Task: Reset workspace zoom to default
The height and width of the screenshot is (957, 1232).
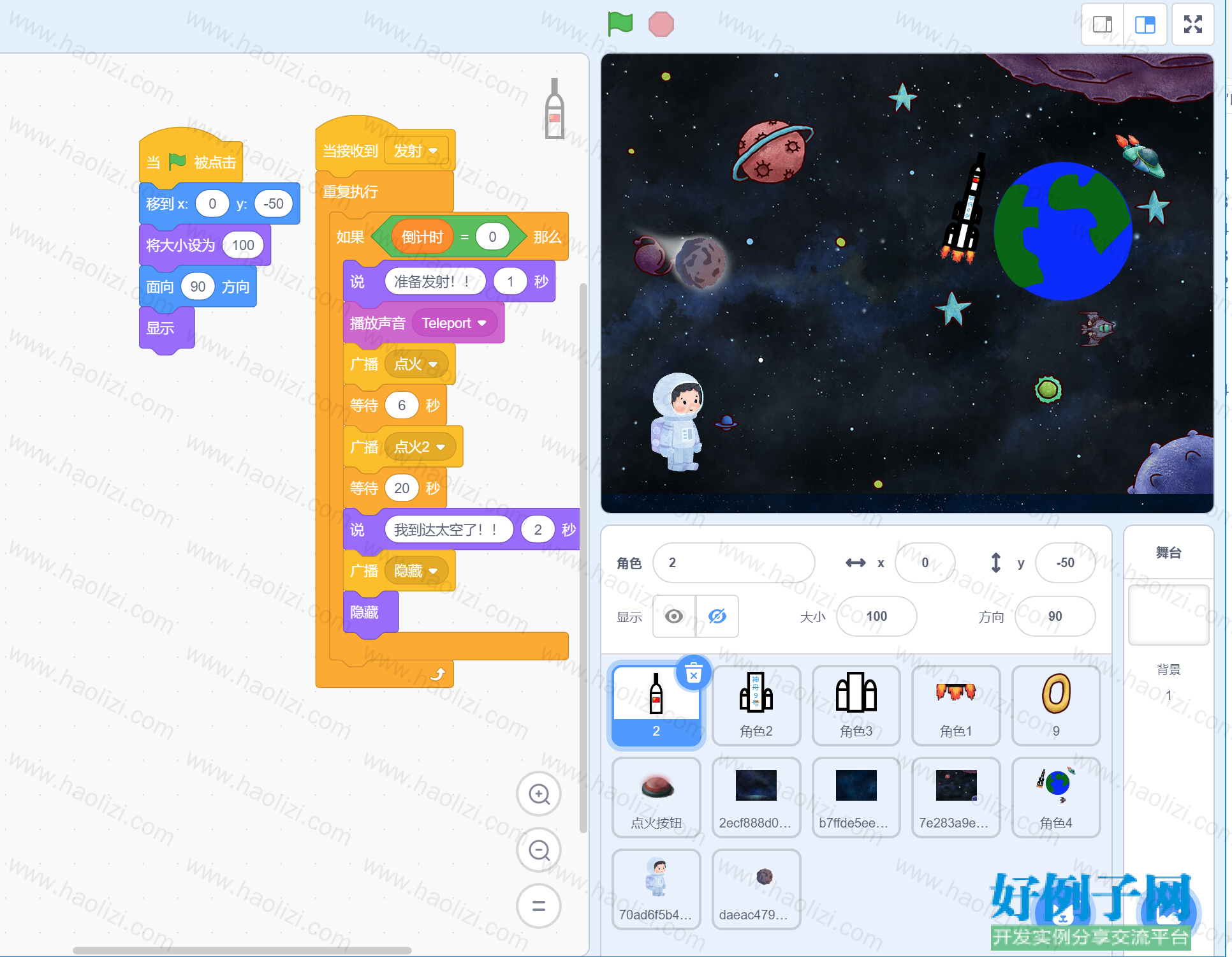Action: (539, 905)
